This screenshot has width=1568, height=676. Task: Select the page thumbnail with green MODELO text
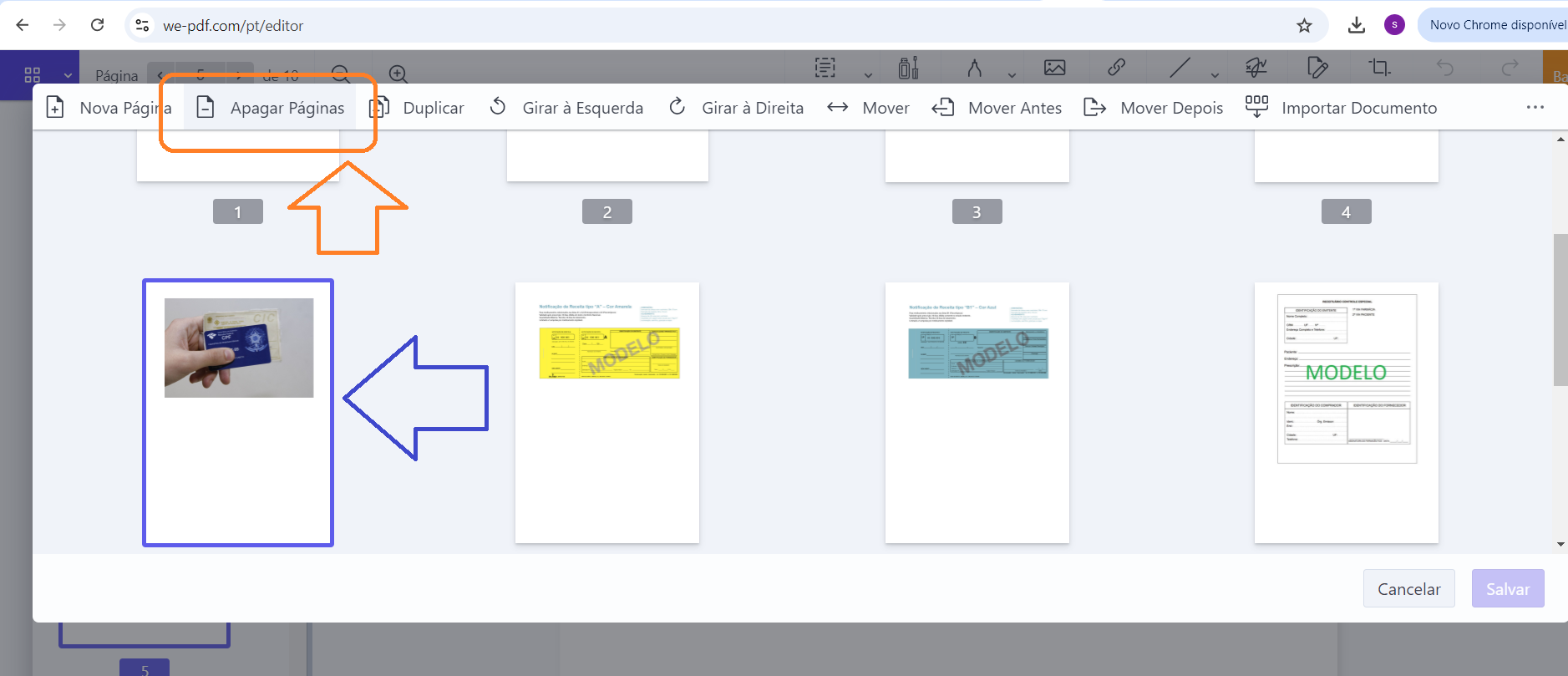click(1346, 412)
